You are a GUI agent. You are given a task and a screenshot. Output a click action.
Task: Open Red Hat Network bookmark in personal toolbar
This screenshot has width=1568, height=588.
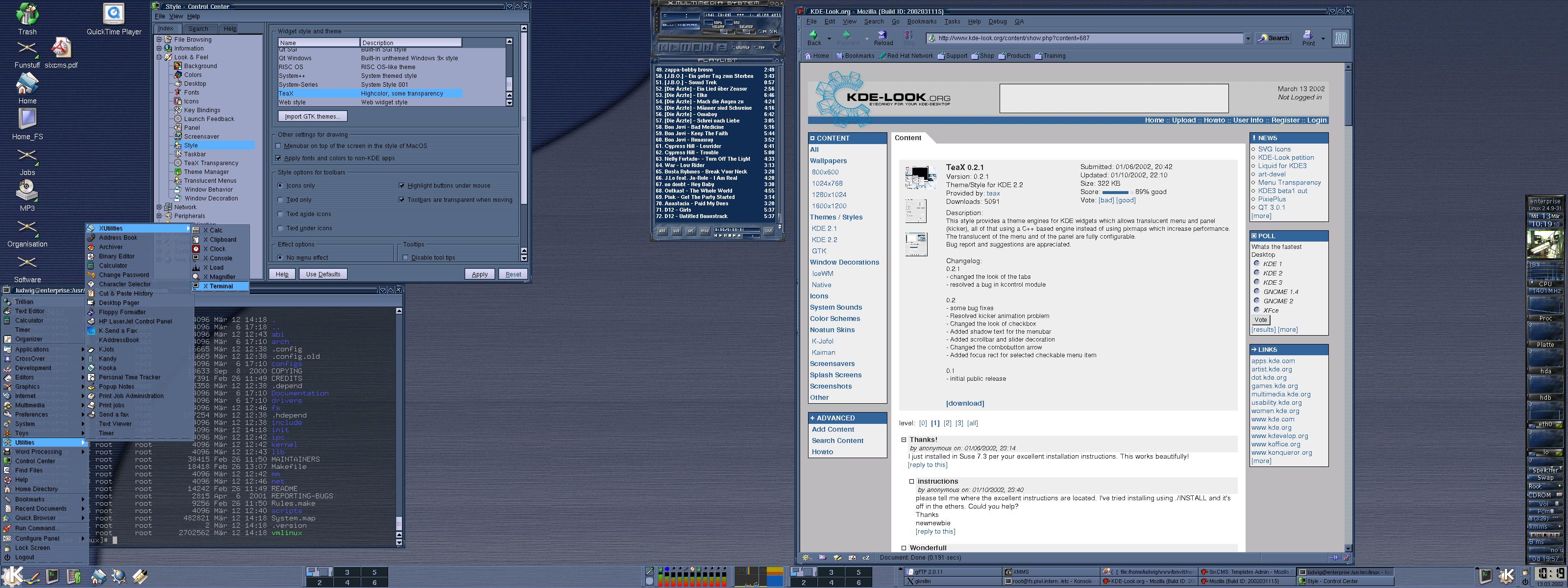[906, 55]
